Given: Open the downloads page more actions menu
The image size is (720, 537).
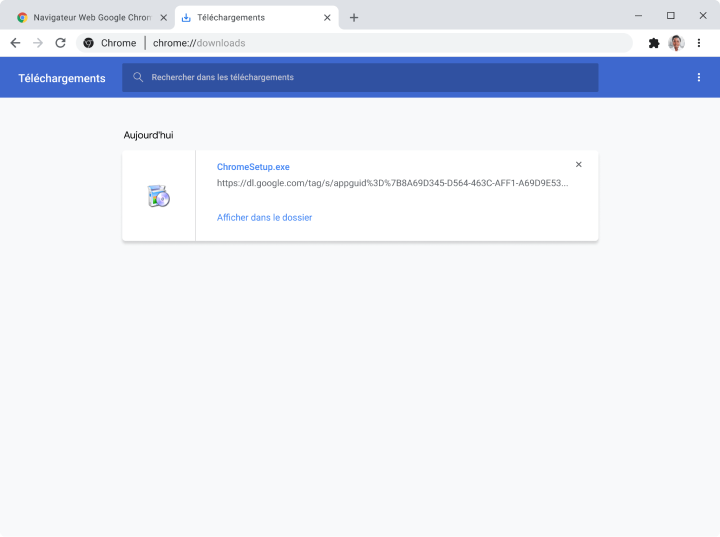Looking at the screenshot, I should pyautogui.click(x=699, y=78).
